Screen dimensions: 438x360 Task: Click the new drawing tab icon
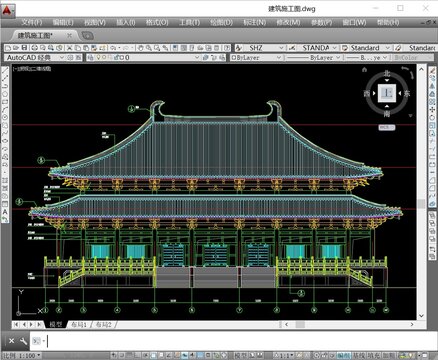click(87, 35)
